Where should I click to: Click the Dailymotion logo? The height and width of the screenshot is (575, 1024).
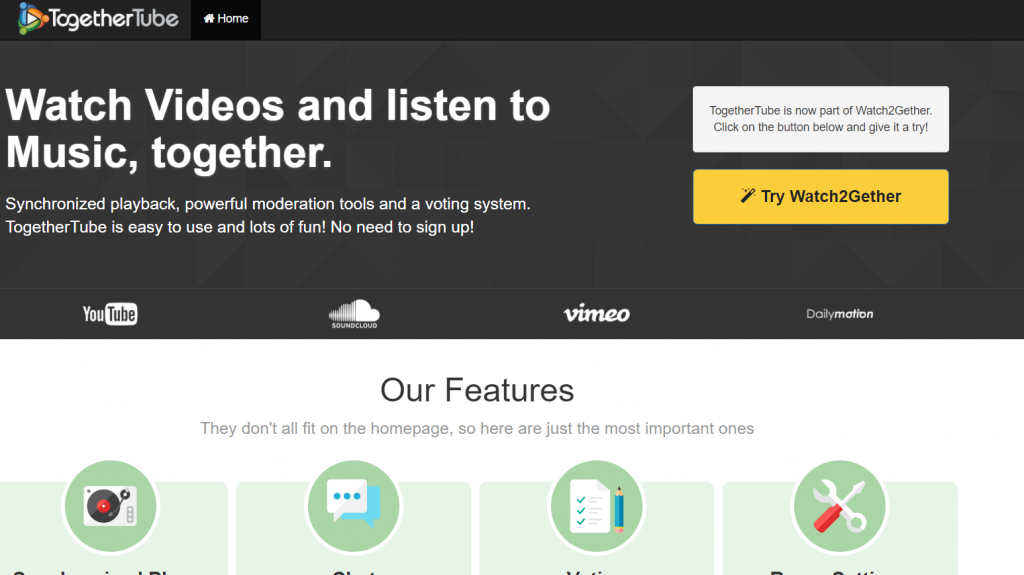(x=839, y=314)
